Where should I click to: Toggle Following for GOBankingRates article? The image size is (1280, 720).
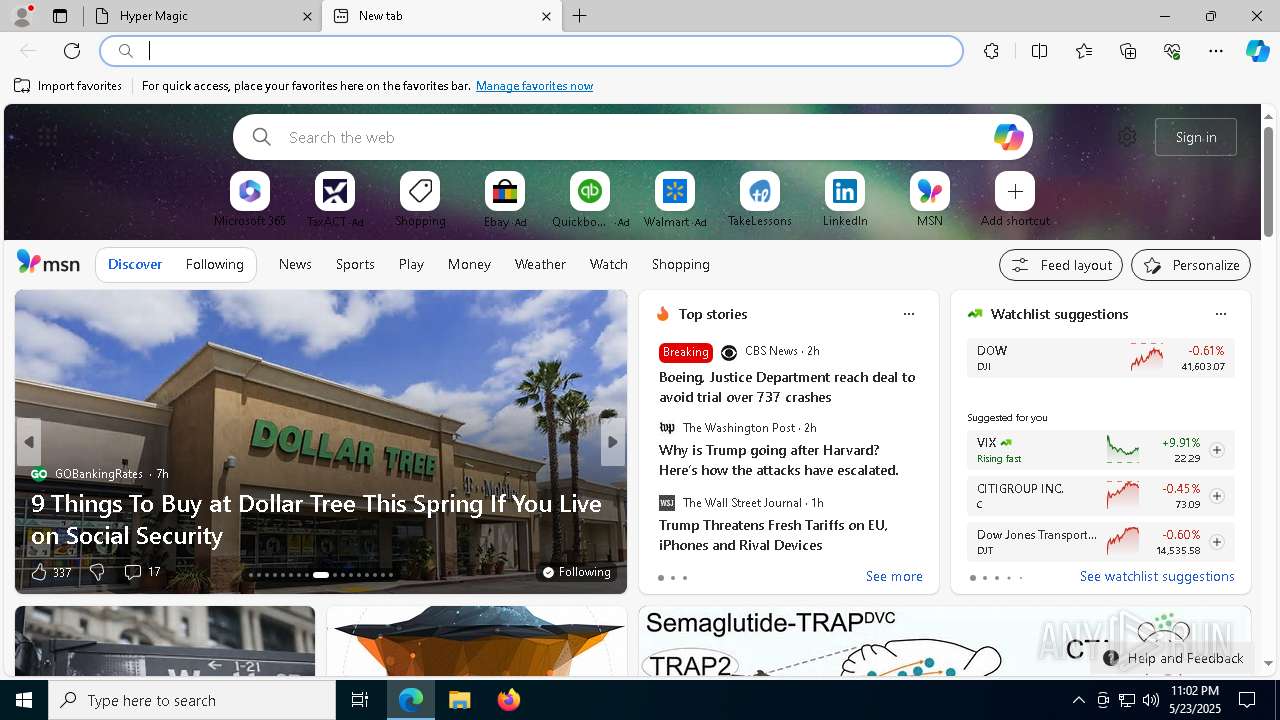577,572
